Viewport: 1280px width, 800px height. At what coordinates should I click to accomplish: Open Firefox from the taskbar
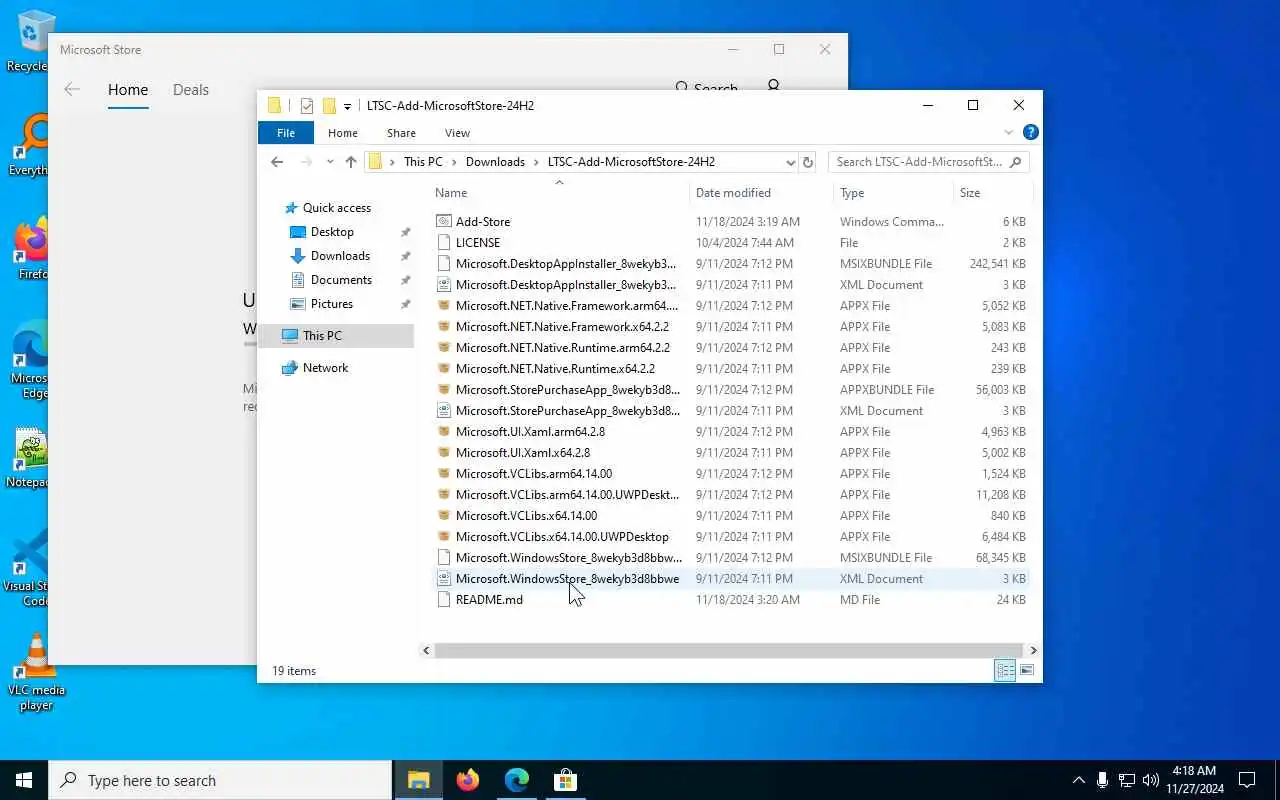[x=467, y=780]
